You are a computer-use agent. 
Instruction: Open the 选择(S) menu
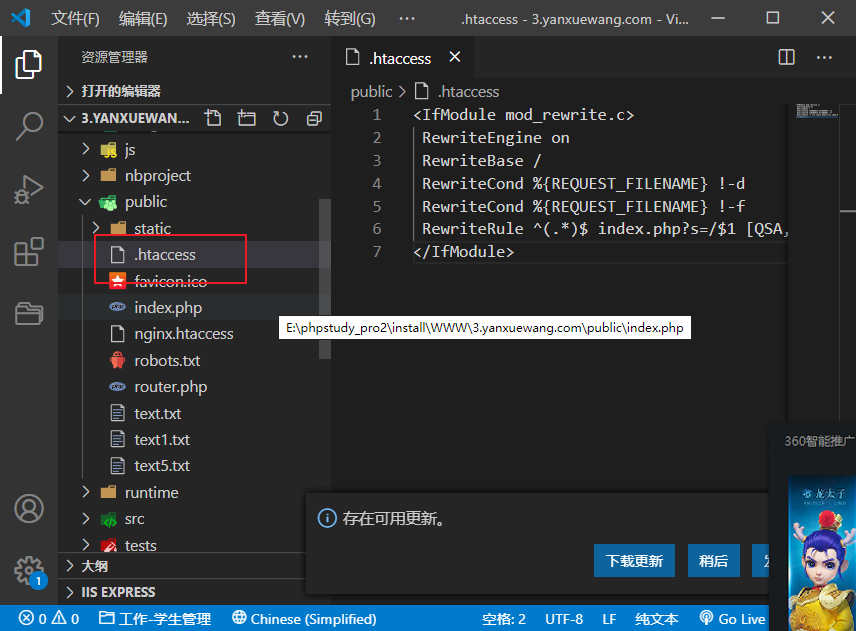pyautogui.click(x=211, y=19)
